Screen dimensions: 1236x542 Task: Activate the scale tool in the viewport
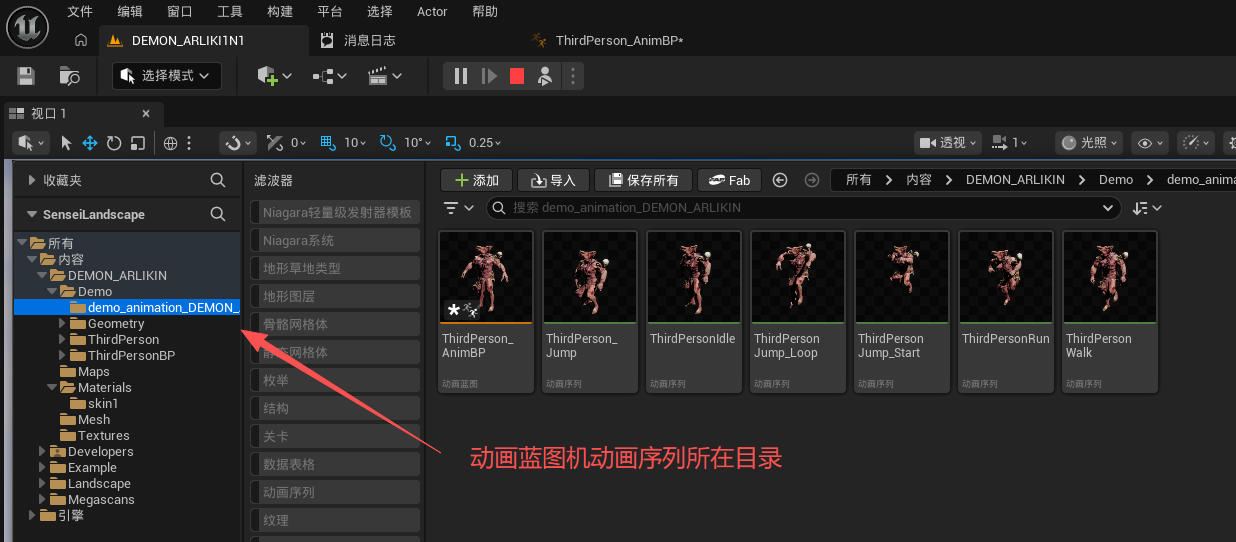pyautogui.click(x=138, y=143)
